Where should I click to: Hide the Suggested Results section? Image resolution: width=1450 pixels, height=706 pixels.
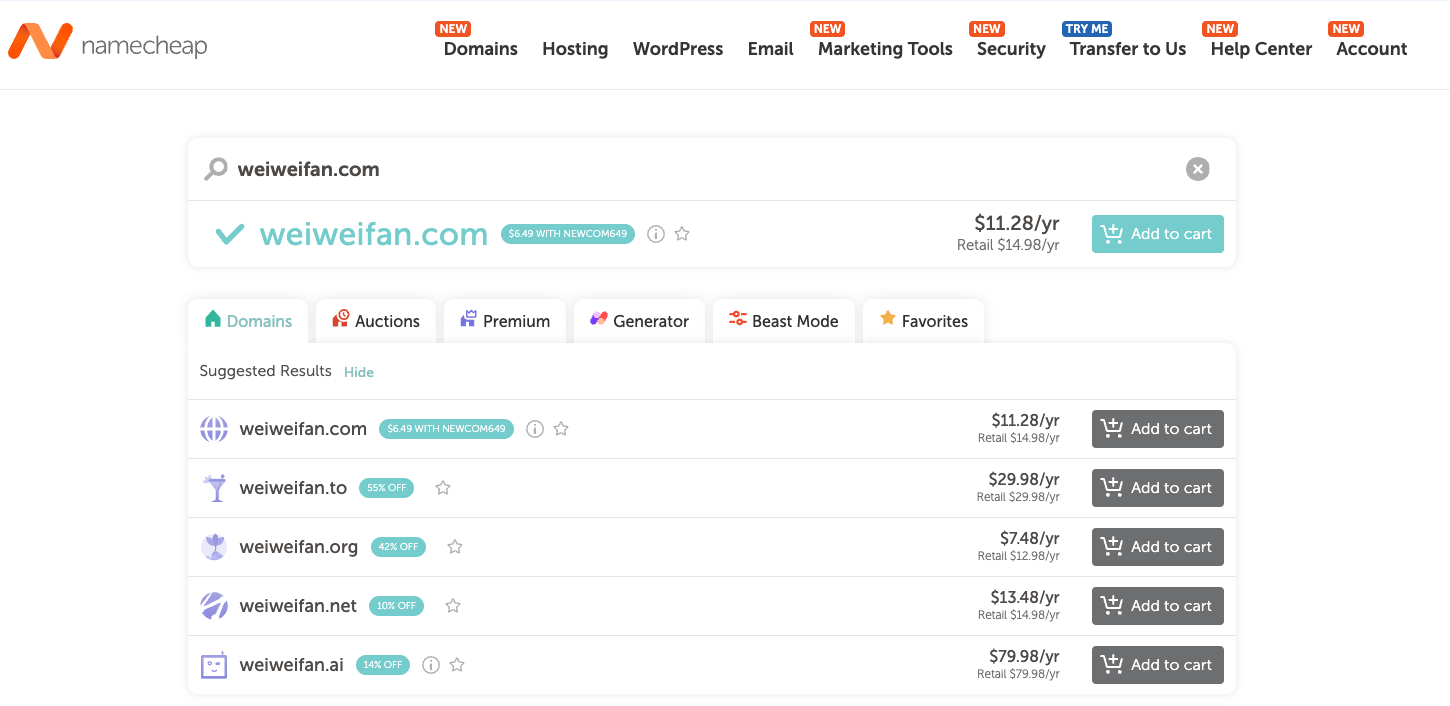tap(358, 372)
